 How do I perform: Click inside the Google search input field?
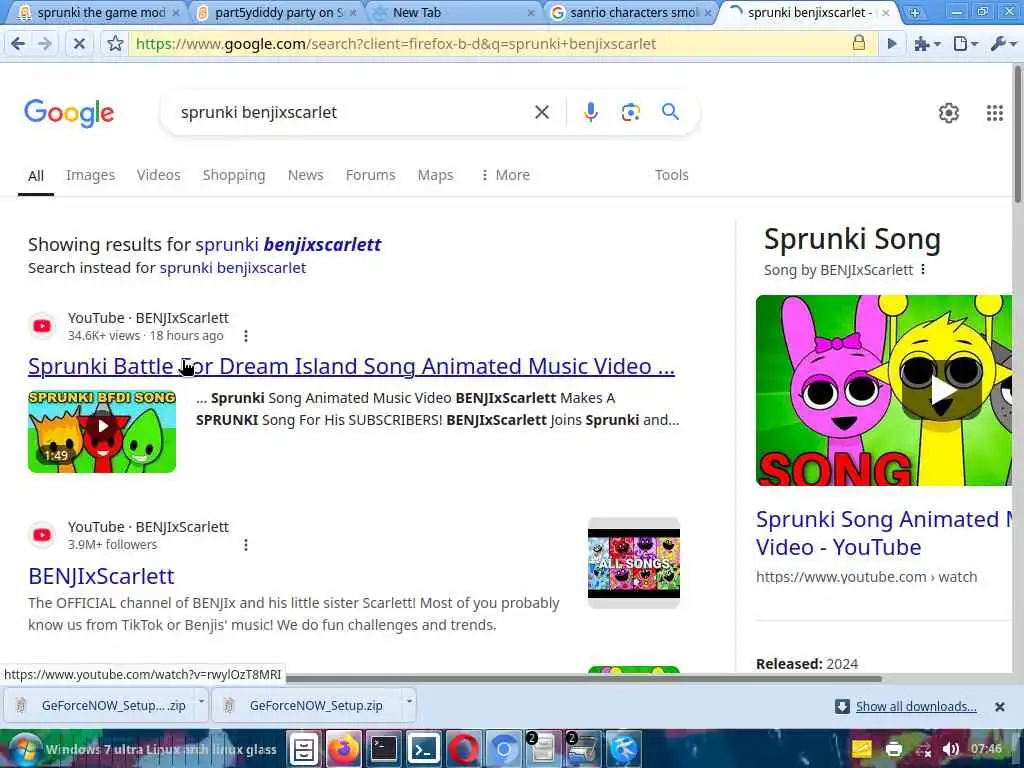click(353, 112)
